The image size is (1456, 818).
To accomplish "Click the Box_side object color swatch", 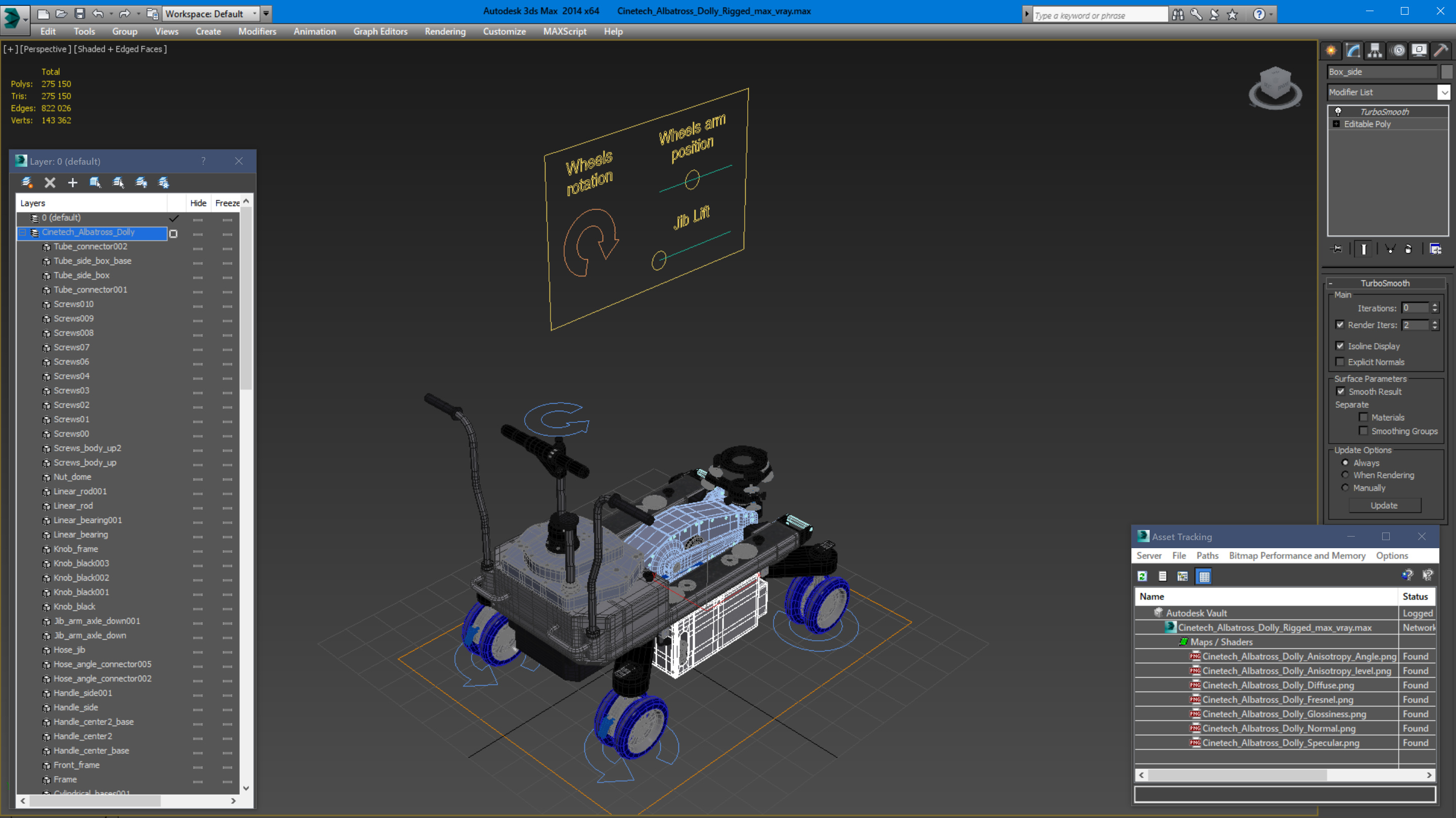I will 1446,72.
